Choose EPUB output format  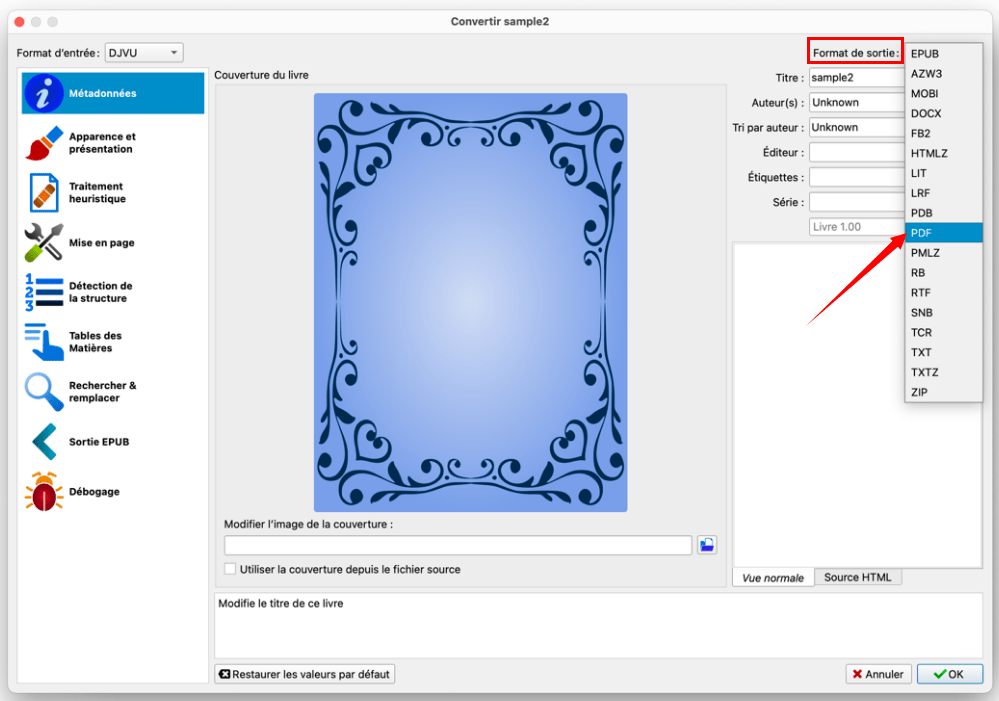click(943, 54)
